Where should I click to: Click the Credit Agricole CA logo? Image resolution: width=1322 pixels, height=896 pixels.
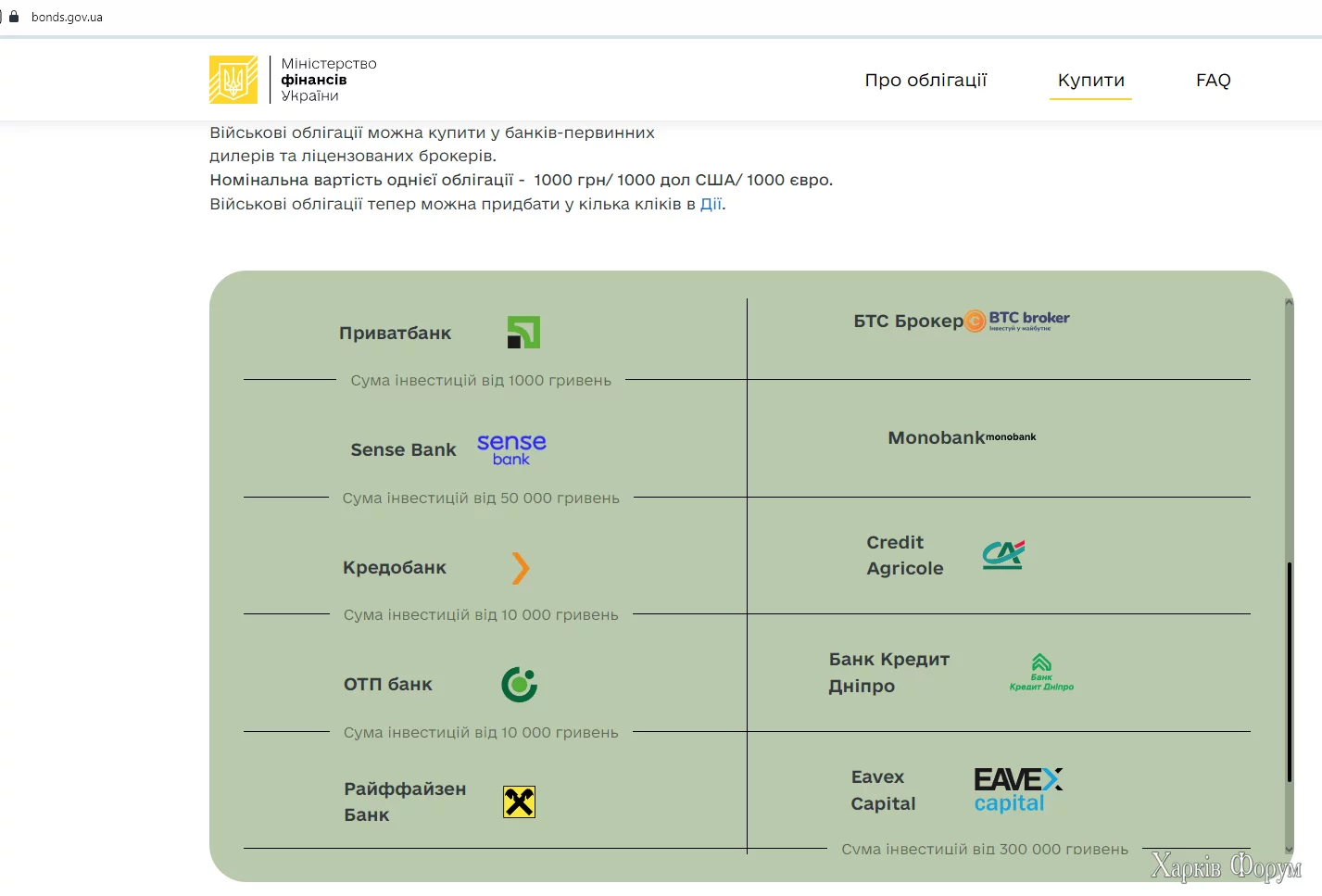[x=1003, y=555]
